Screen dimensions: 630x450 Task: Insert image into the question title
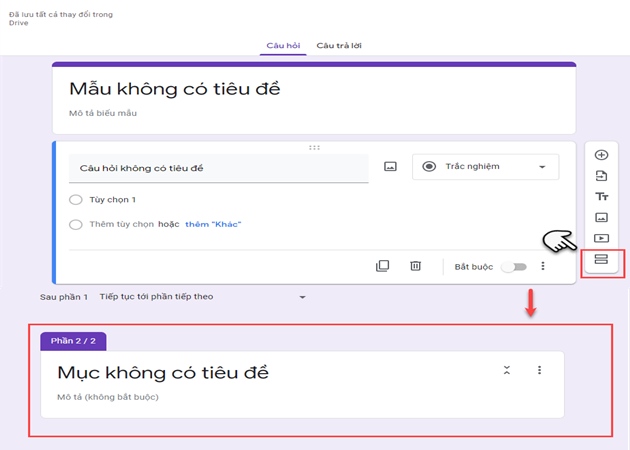tap(390, 166)
